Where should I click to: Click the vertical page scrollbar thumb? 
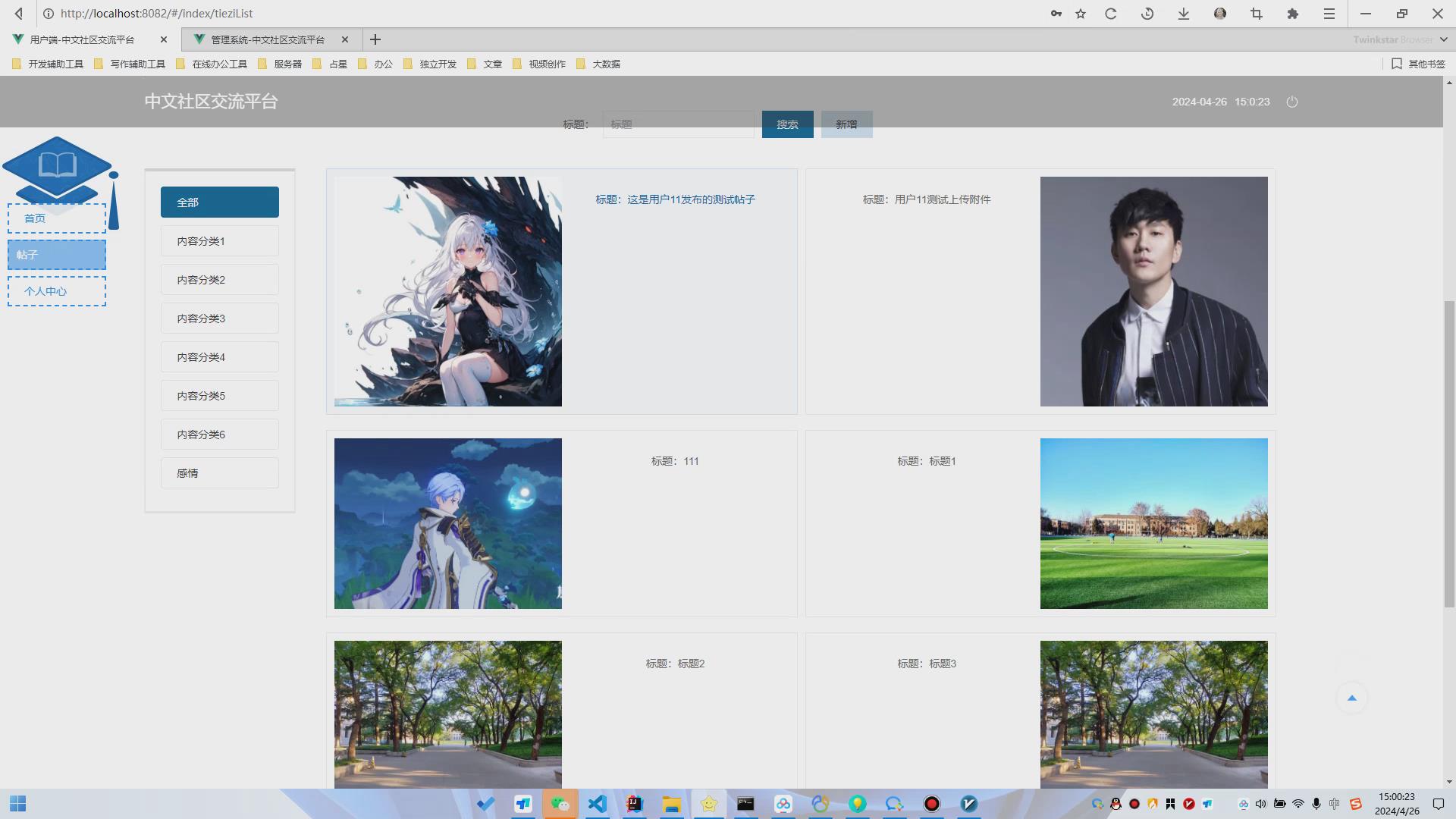(x=1449, y=455)
